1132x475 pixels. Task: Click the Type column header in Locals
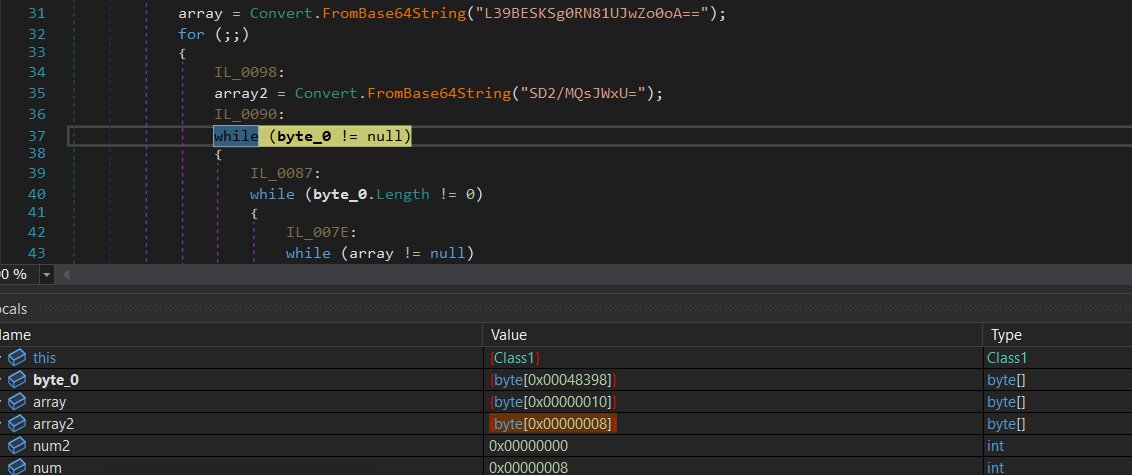point(1005,335)
